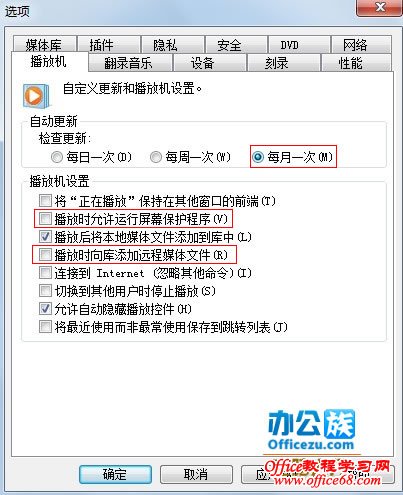This screenshot has height=495, width=403.
Task: Switch to the 翻录音乐 tab
Action: [130, 63]
